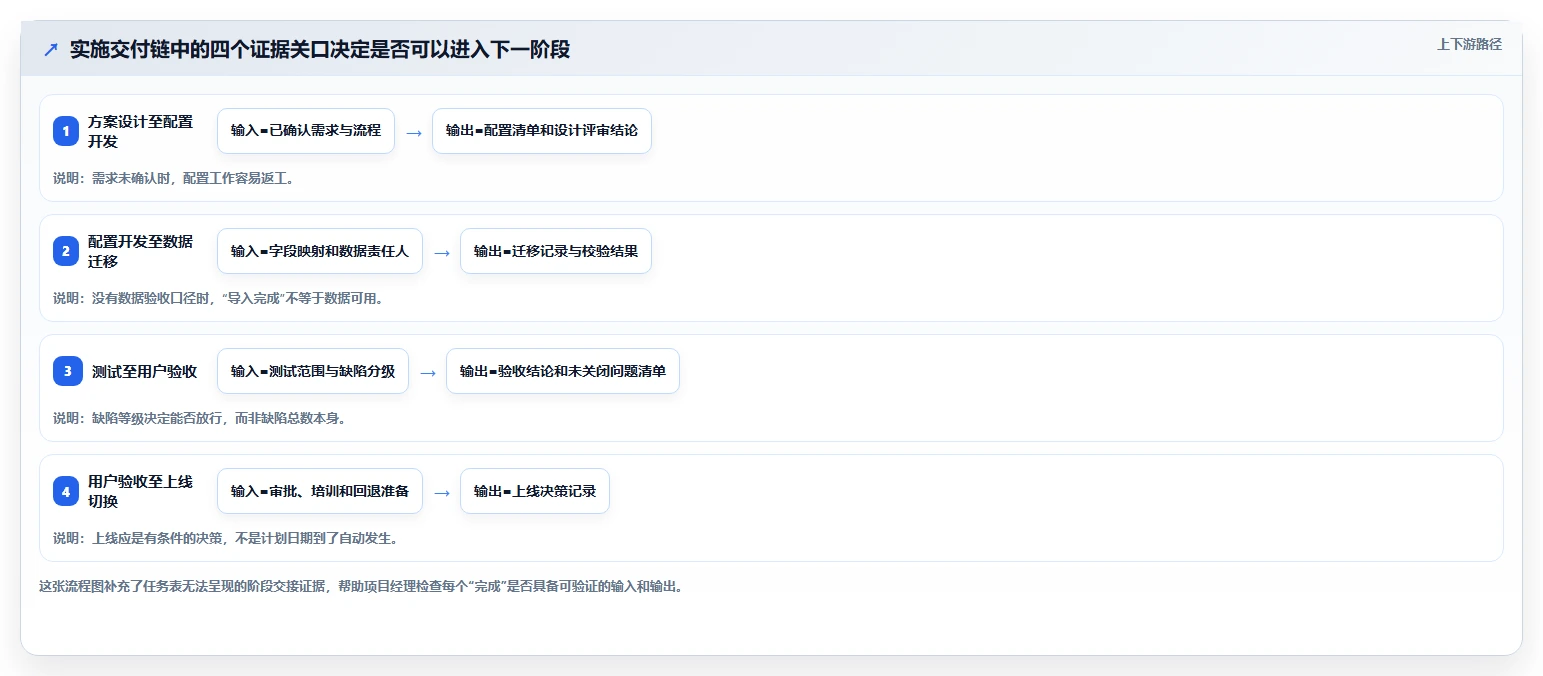Select the 输入=测试范围与缺陷分级 box
Viewport: 1543px width, 676px height.
(313, 371)
